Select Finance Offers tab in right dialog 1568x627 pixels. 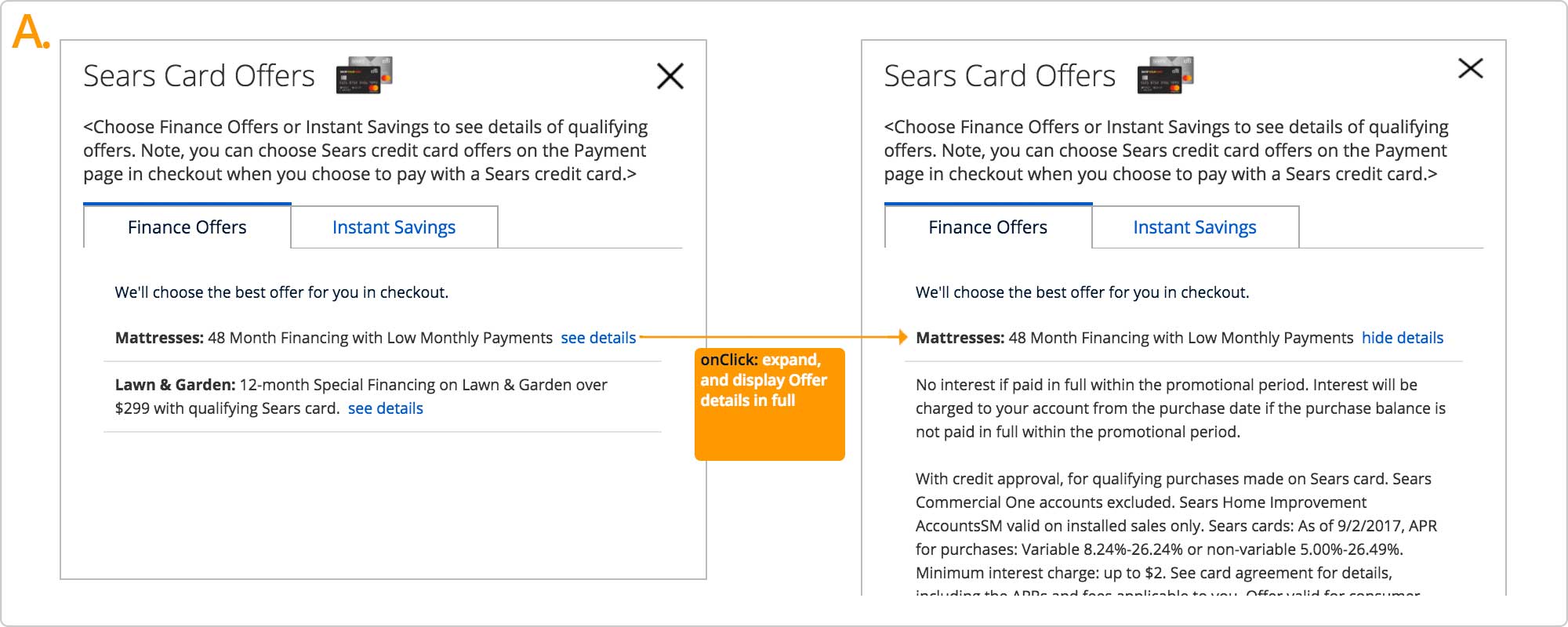click(x=988, y=227)
